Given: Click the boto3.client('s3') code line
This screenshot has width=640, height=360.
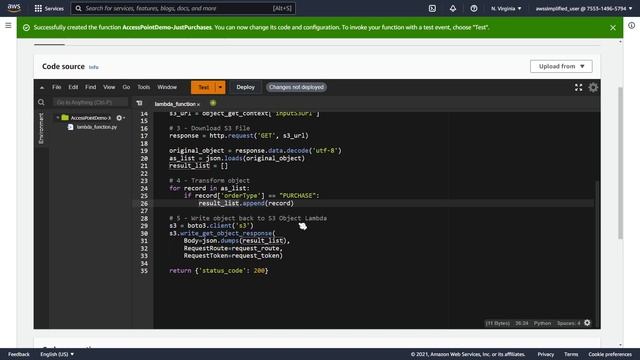Looking at the screenshot, I should 211,226.
